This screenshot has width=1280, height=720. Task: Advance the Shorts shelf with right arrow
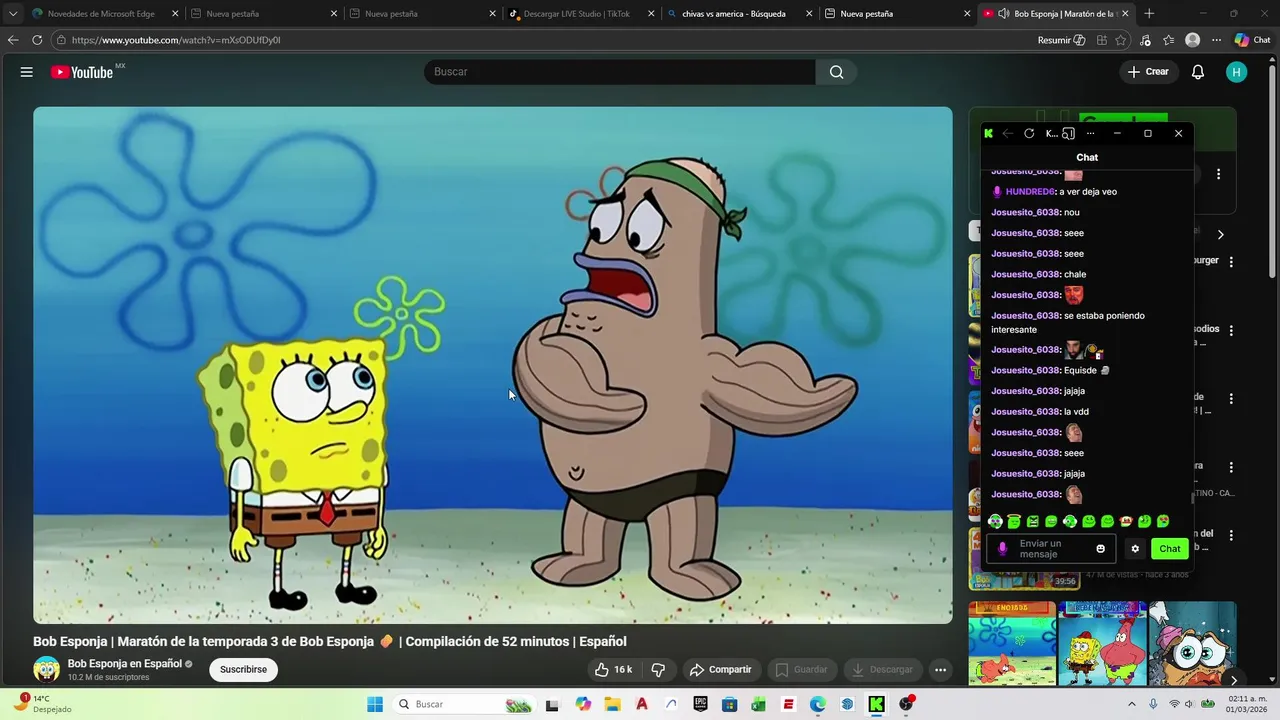click(1233, 680)
